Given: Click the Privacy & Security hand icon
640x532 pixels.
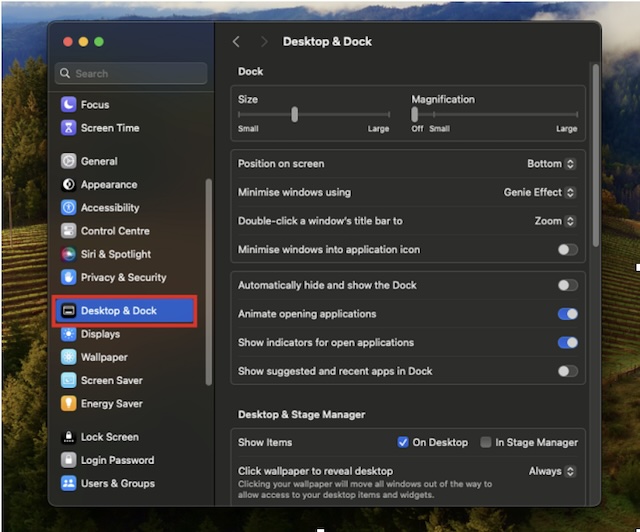Looking at the screenshot, I should pyautogui.click(x=68, y=278).
